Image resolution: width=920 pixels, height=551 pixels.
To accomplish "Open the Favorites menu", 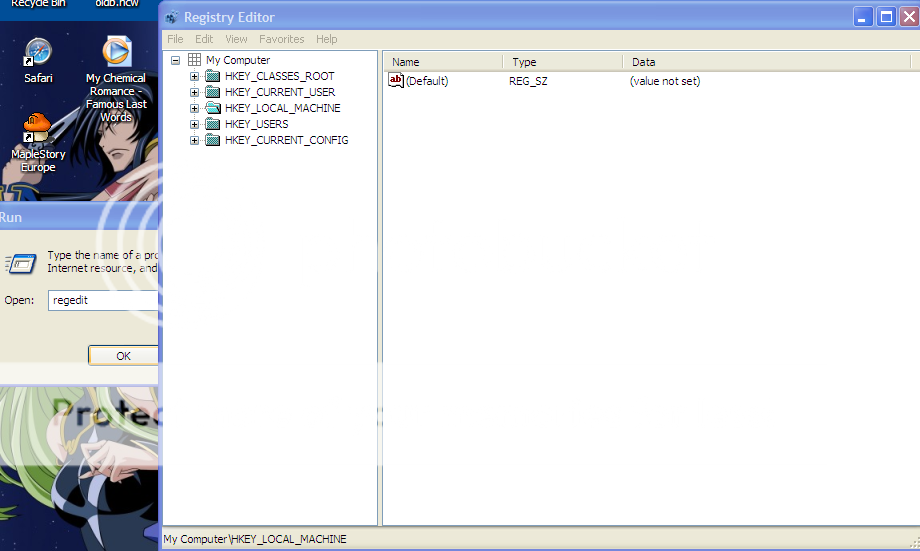I will tap(281, 39).
